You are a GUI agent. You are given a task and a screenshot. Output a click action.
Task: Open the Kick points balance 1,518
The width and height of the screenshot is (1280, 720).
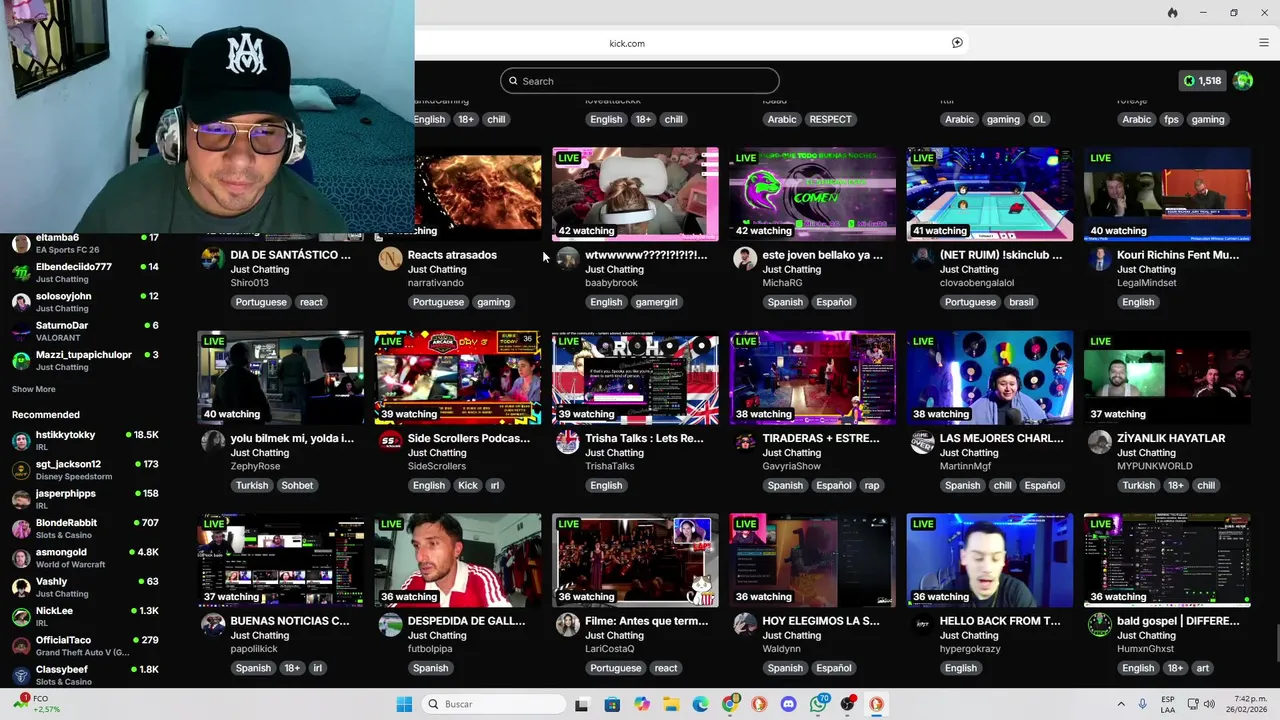pos(1203,81)
